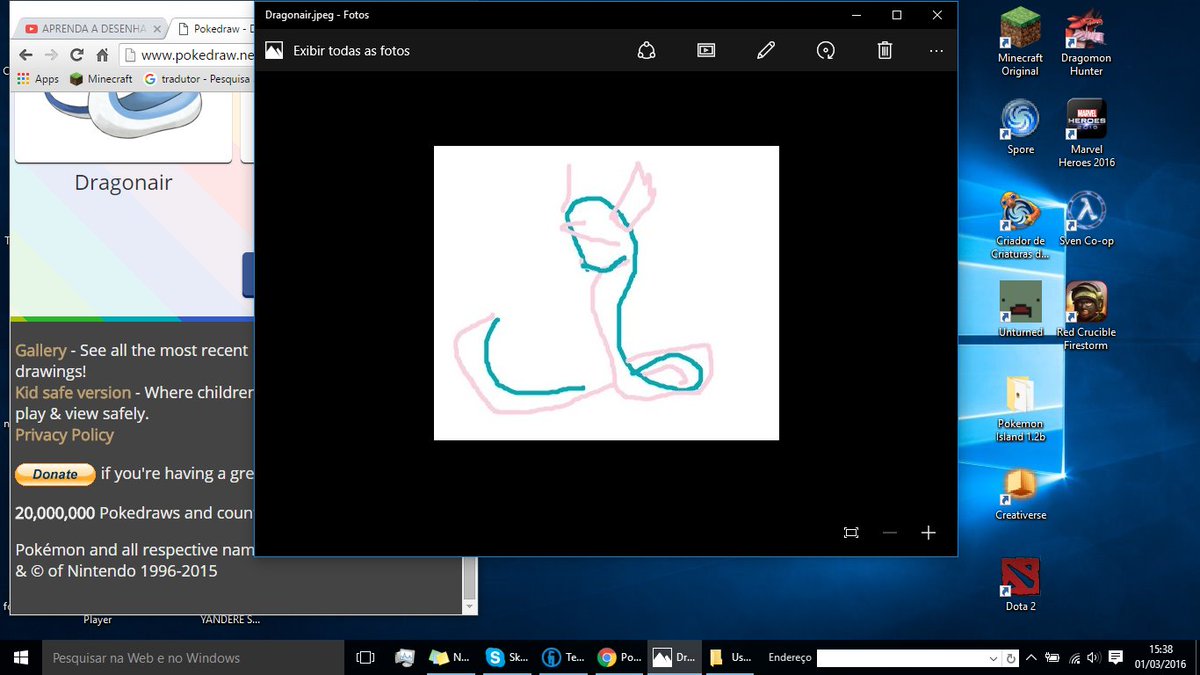Zoom out with the minus button
This screenshot has width=1200, height=675.
889,533
